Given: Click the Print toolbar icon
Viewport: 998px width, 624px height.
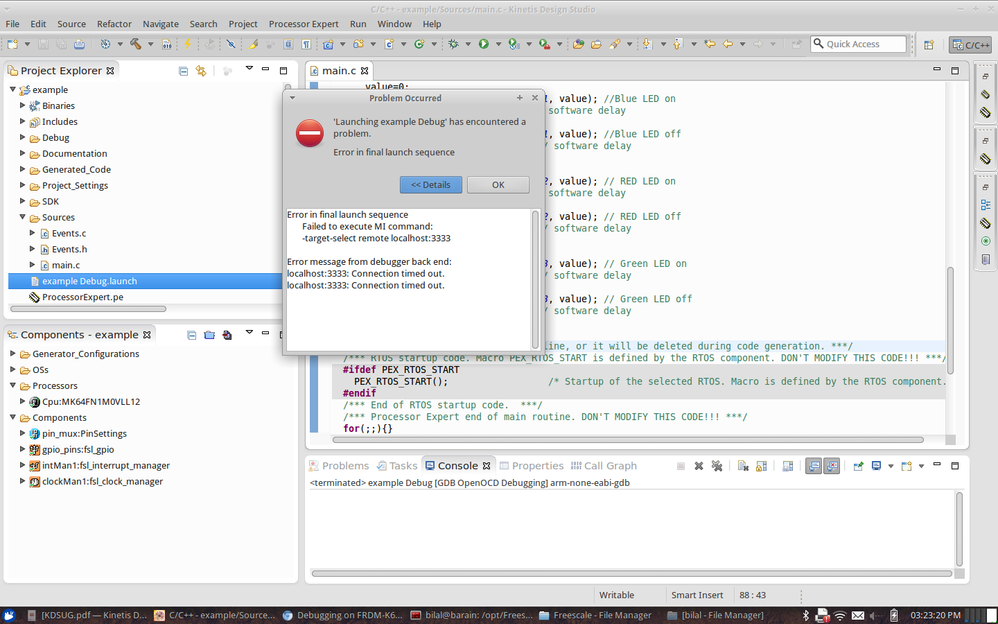Looking at the screenshot, I should pyautogui.click(x=79, y=44).
